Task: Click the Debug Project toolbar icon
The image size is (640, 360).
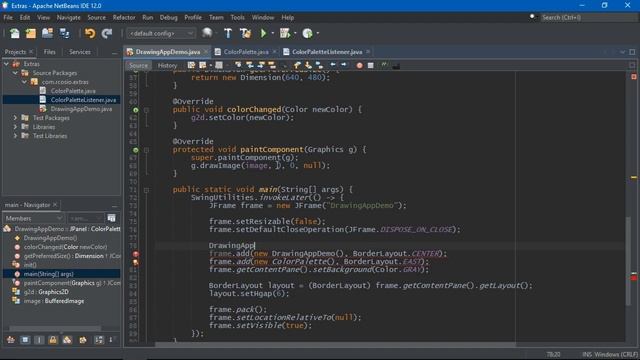Action: tap(285, 33)
